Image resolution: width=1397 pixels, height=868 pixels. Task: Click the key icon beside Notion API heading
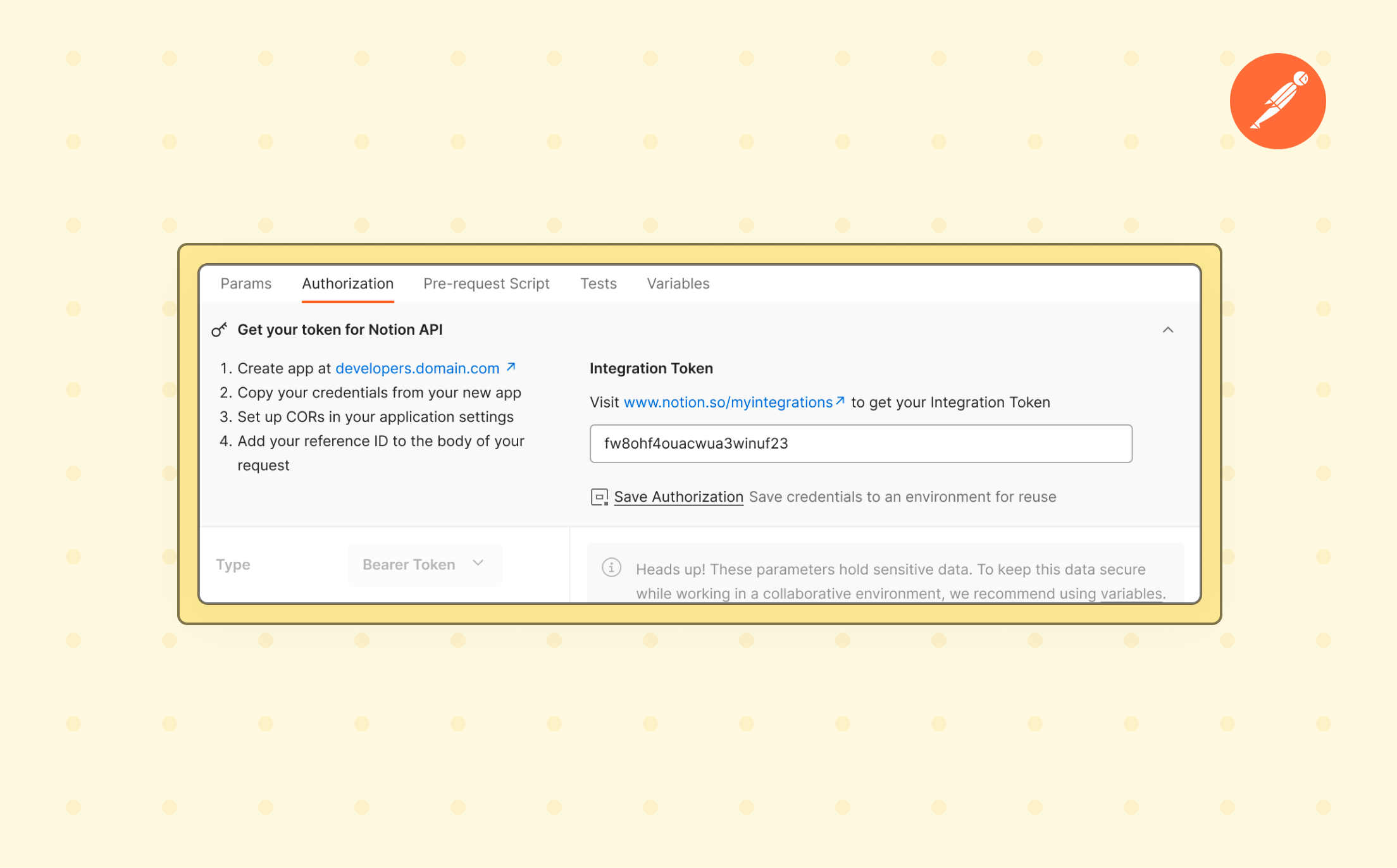[x=219, y=330]
